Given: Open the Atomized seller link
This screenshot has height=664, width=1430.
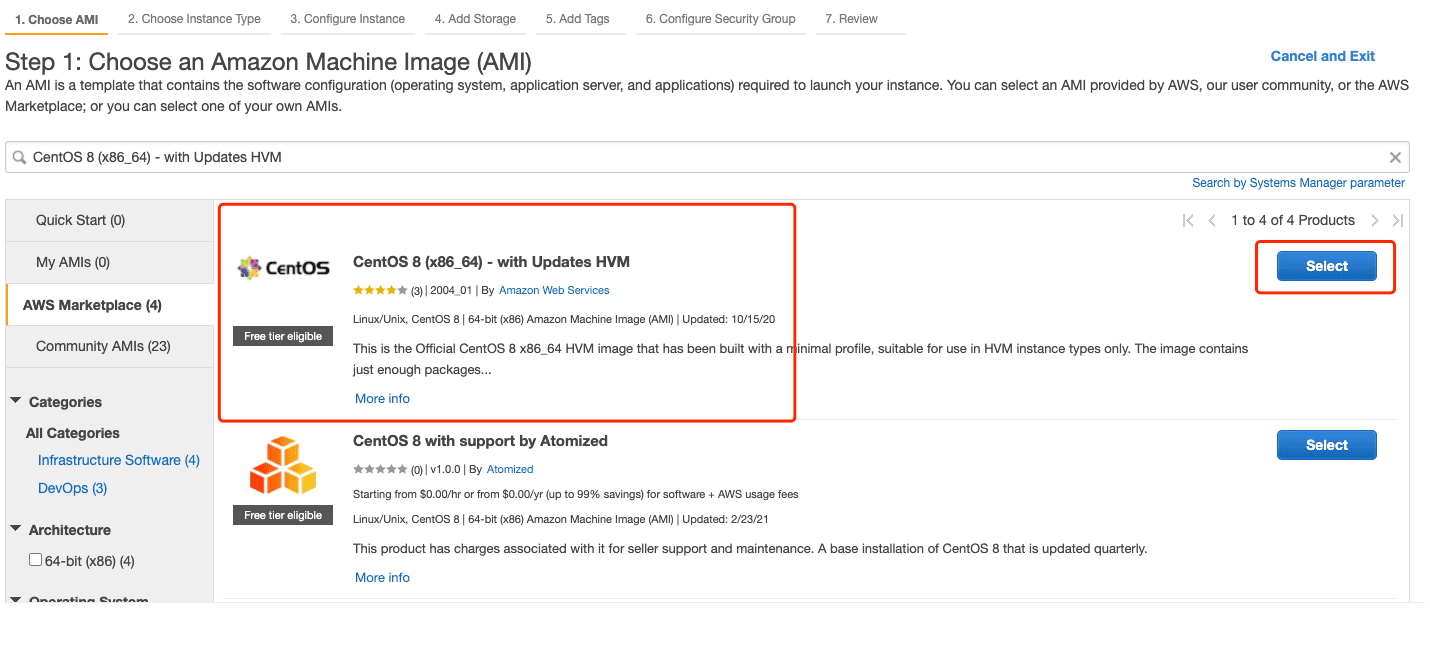Looking at the screenshot, I should coord(510,469).
